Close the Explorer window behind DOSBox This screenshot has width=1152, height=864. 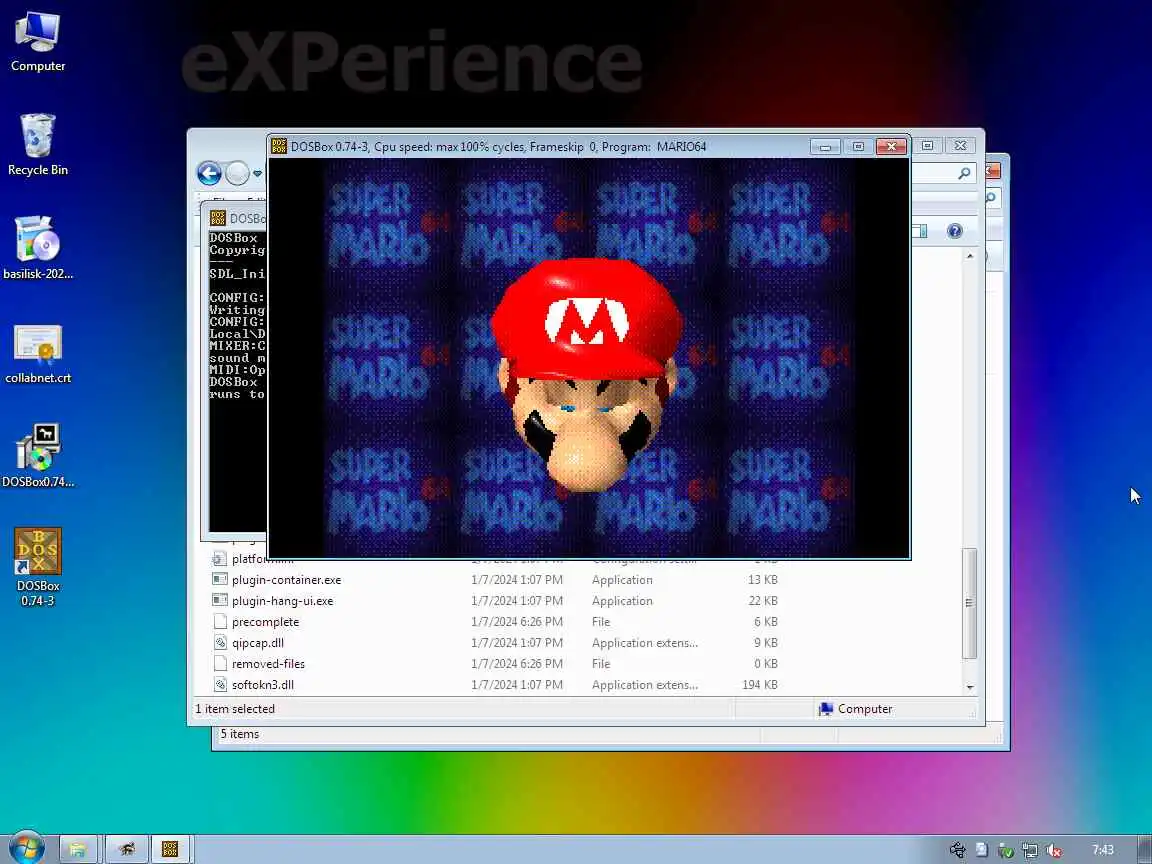[x=960, y=145]
